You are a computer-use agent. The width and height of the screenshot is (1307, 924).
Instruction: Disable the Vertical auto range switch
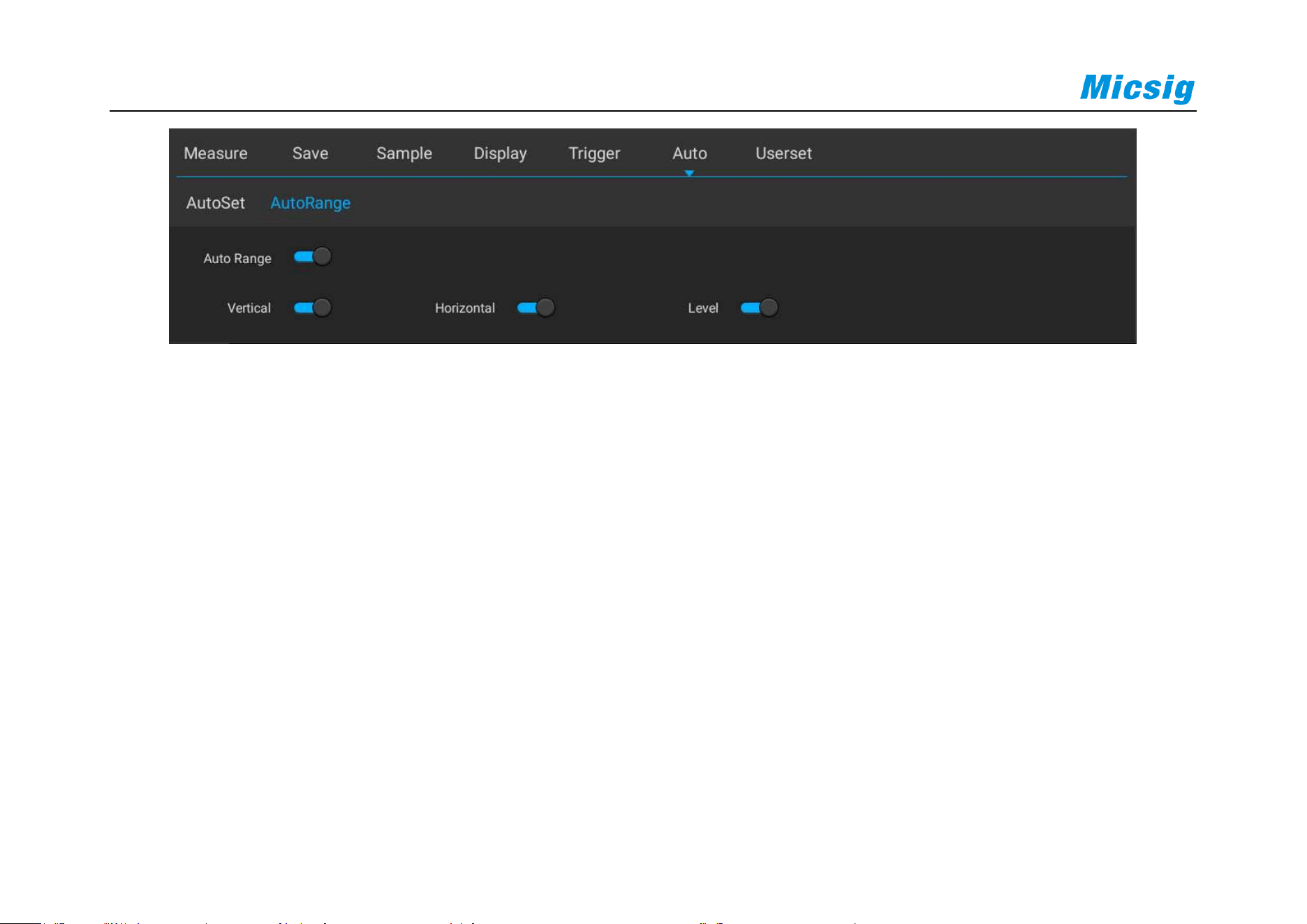(x=312, y=308)
